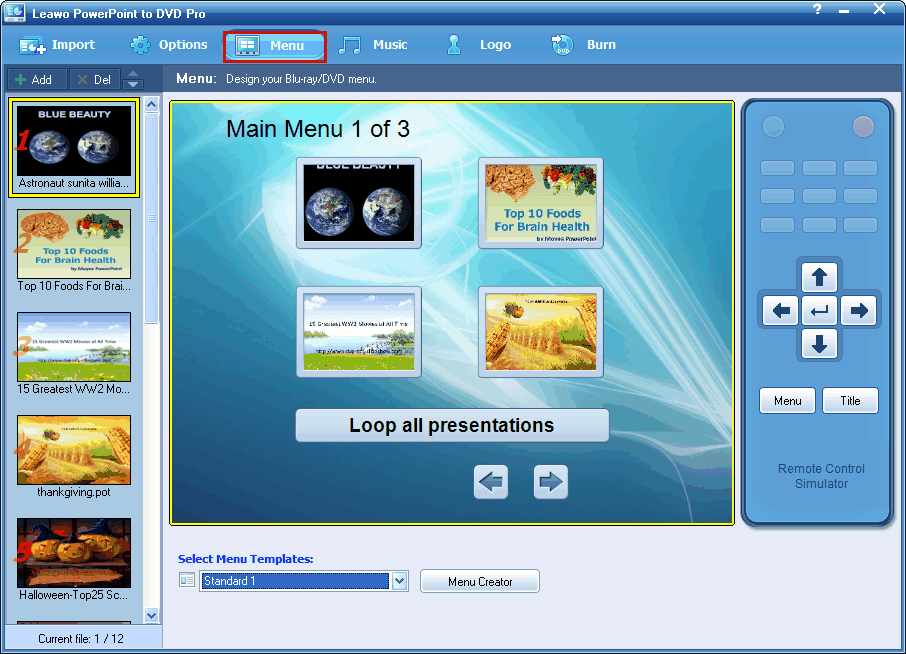This screenshot has height=654, width=906.
Task: Add a new presentation file
Action: (x=35, y=79)
